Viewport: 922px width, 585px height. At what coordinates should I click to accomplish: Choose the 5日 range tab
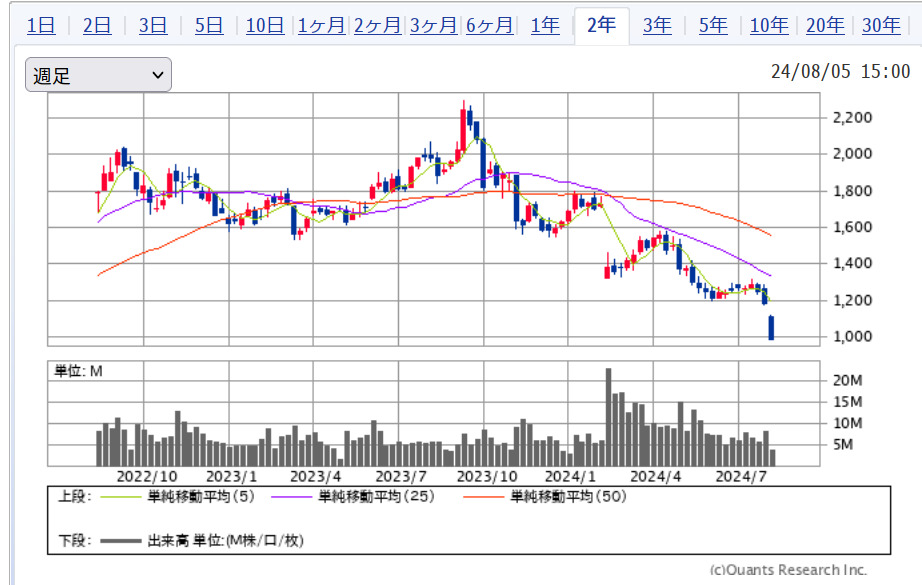(x=209, y=26)
